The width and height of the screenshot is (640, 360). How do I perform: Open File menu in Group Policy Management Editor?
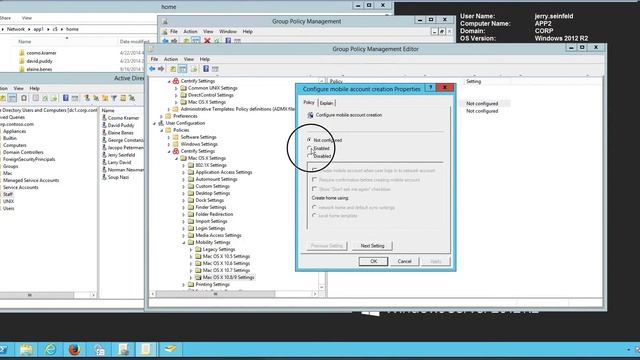[x=154, y=59]
